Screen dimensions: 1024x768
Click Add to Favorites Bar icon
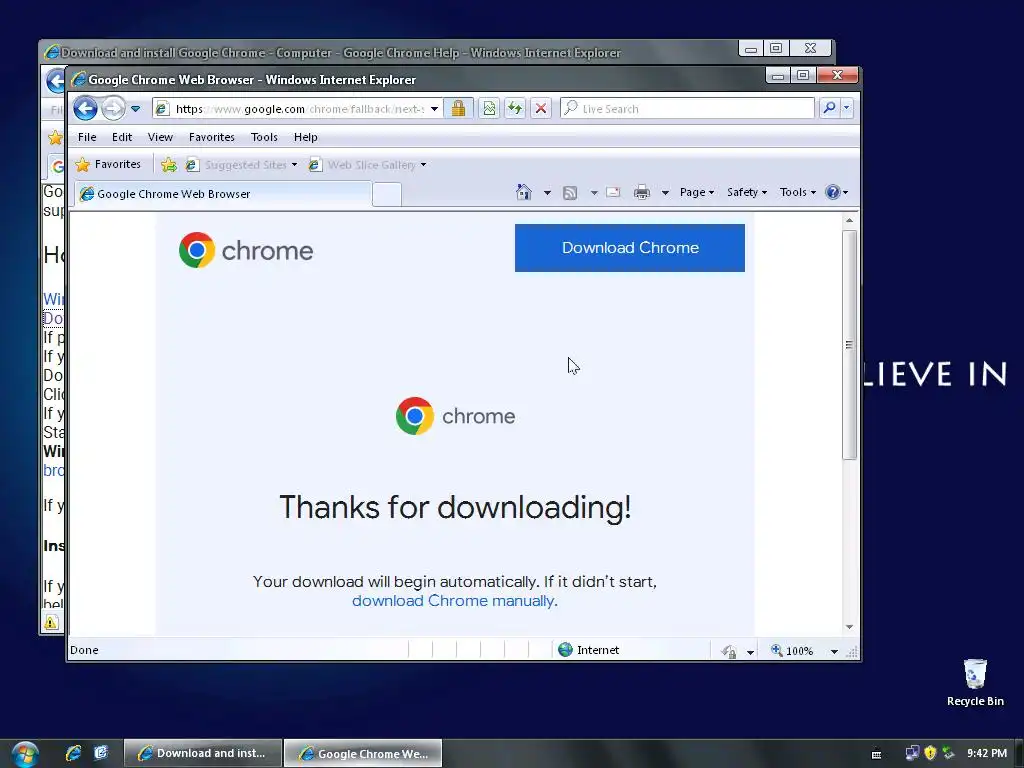pyautogui.click(x=168, y=165)
